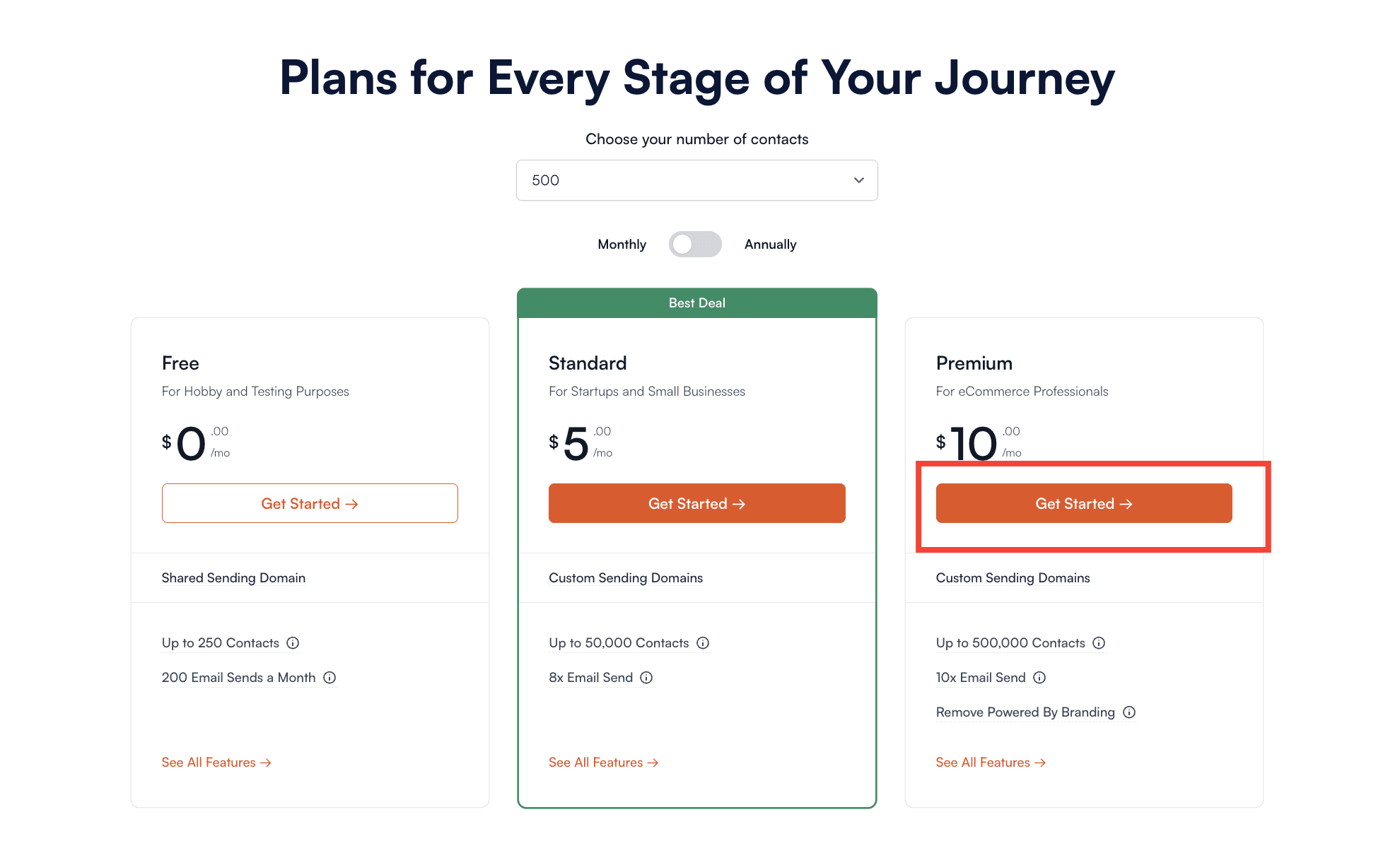The height and width of the screenshot is (841, 1400).
Task: See All Features of the Free plan
Action: point(216,763)
